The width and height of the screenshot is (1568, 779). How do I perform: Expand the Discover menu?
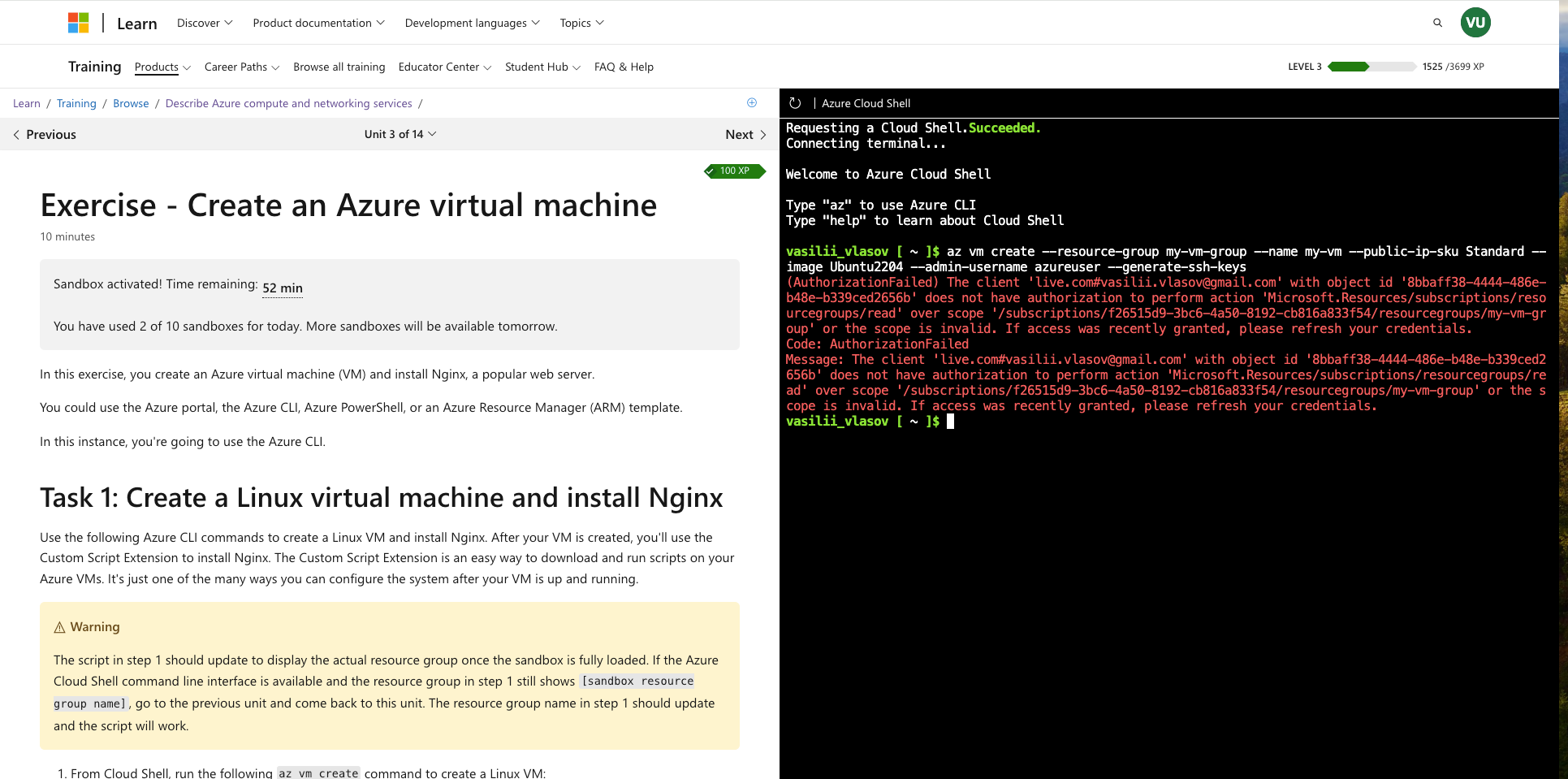click(x=205, y=23)
